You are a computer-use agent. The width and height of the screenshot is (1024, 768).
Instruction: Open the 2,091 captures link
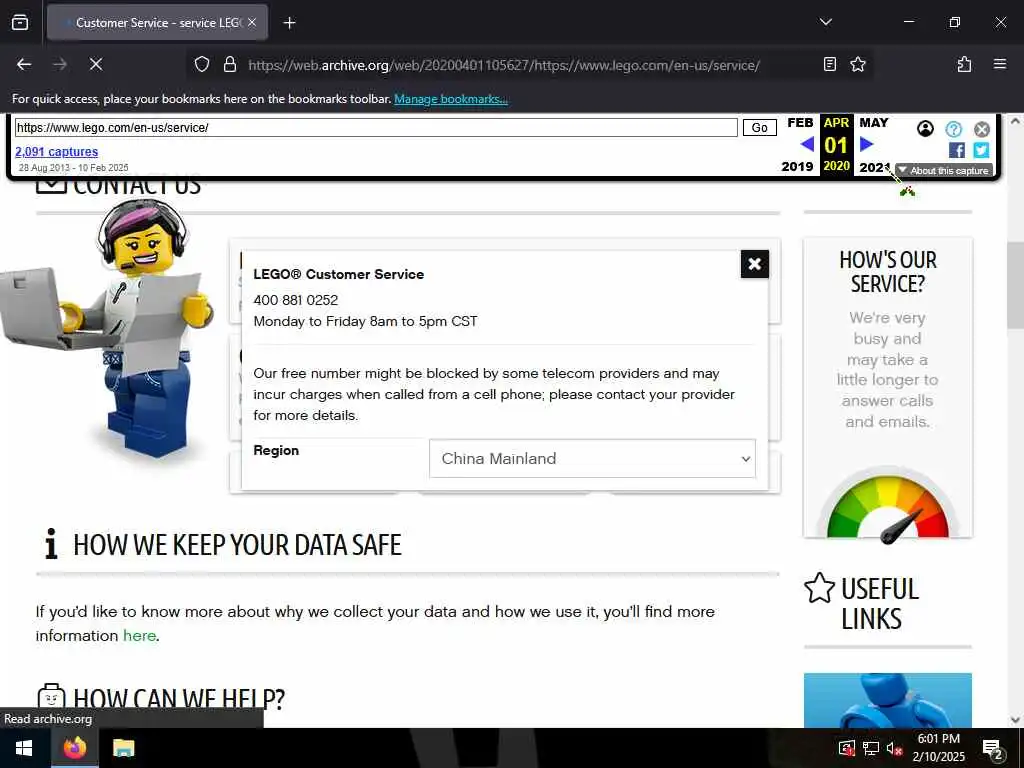[56, 152]
